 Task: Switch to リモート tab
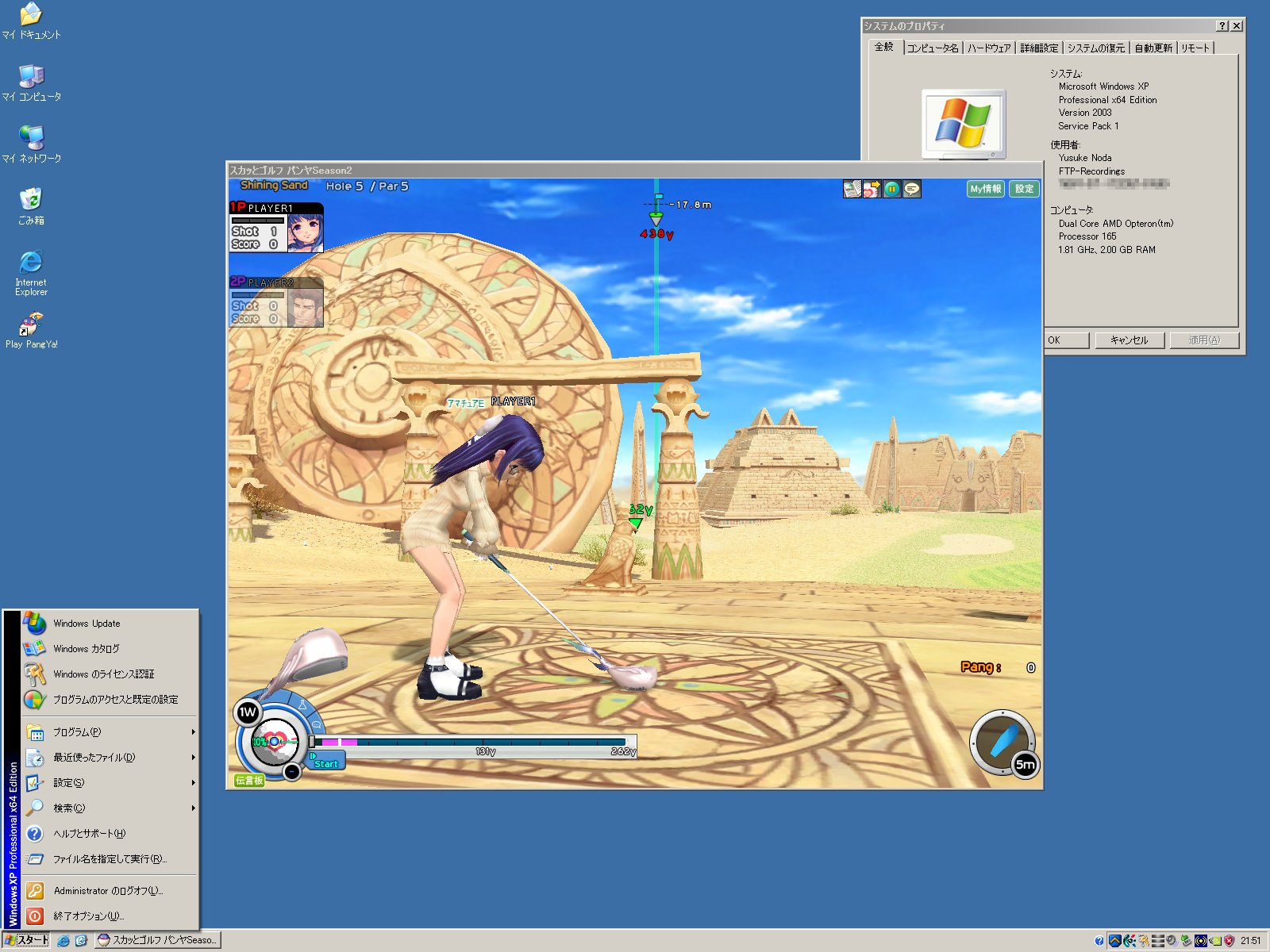pyautogui.click(x=1195, y=48)
